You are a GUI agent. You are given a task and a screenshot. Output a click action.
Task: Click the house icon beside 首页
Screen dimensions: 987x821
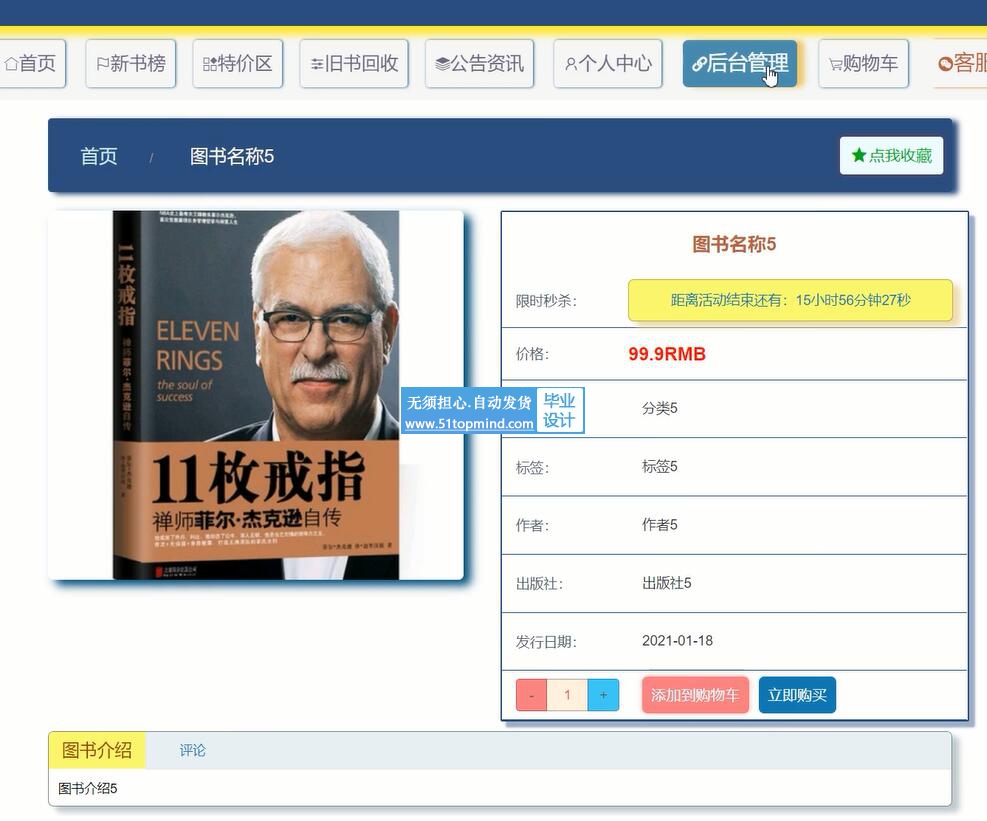[11, 64]
